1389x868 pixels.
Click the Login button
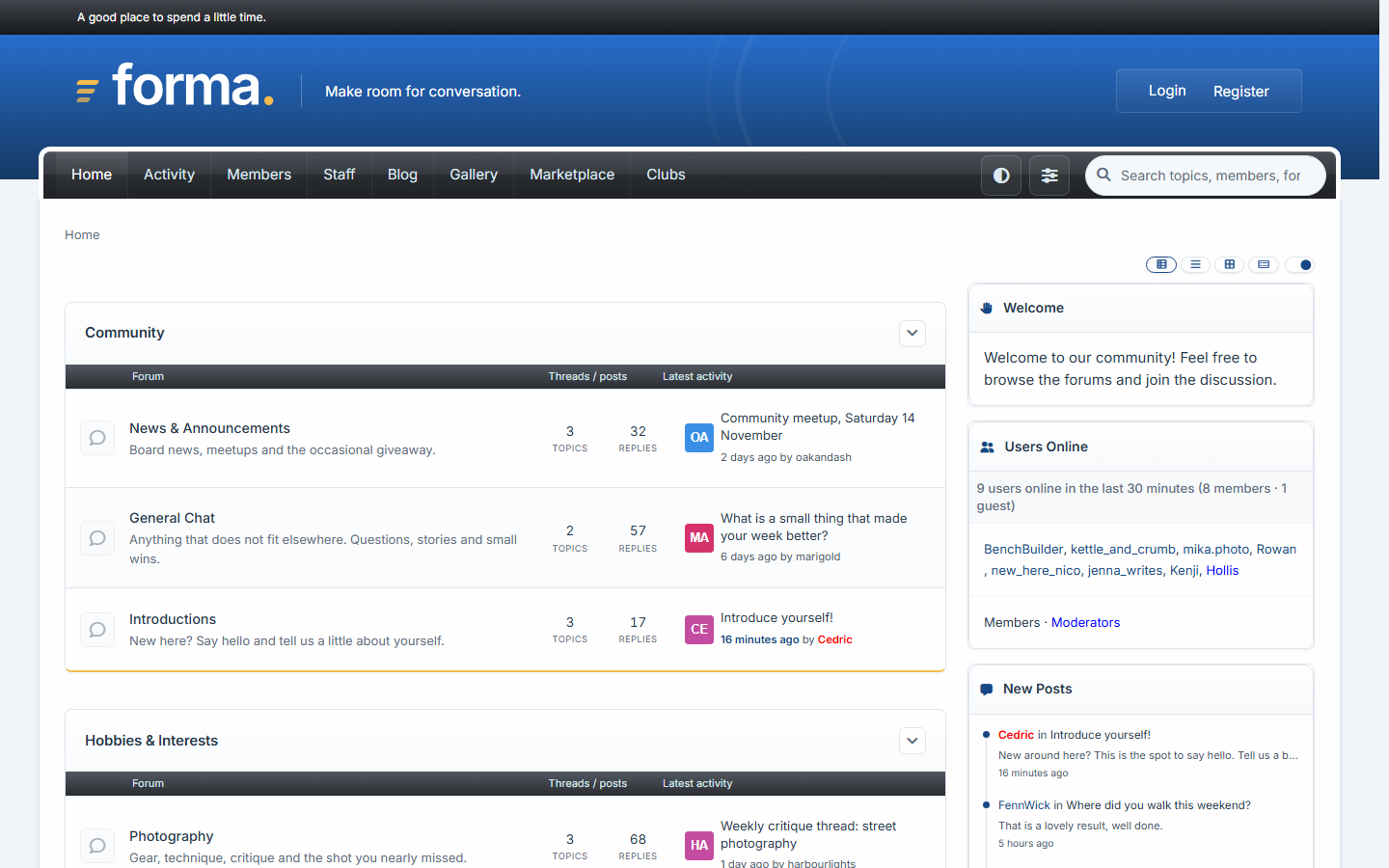pos(1167,91)
